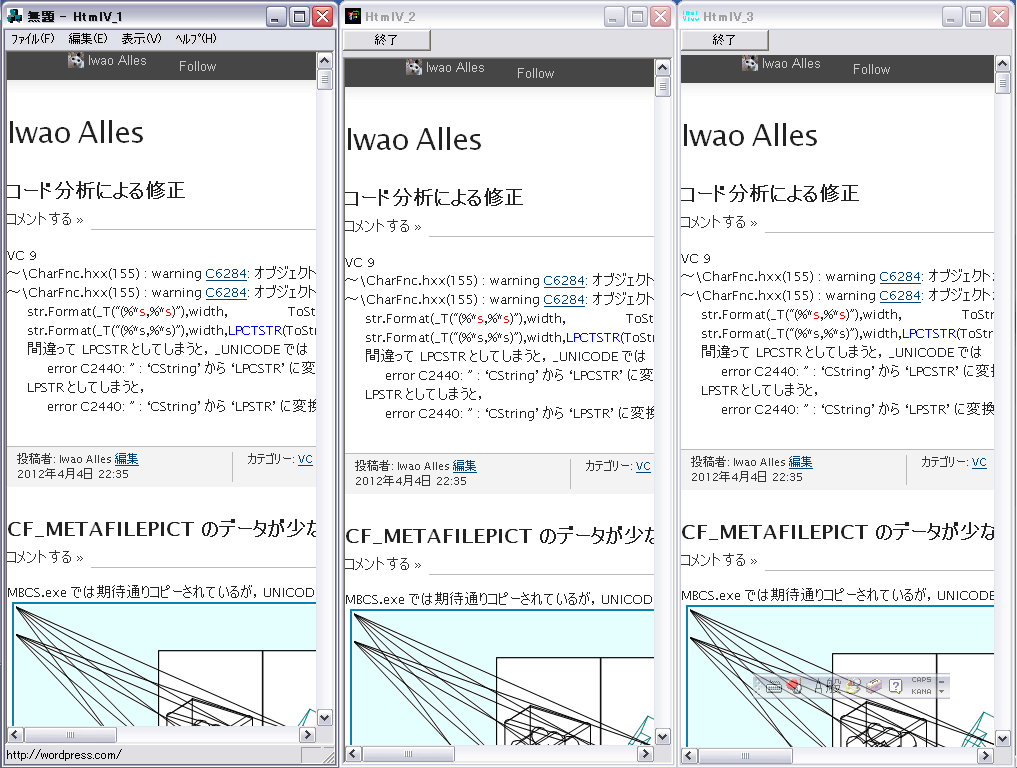Click scroll-up arrow of HtmlV_3 vertical scrollbar
Screen dimensions: 1017x768
(1002, 64)
